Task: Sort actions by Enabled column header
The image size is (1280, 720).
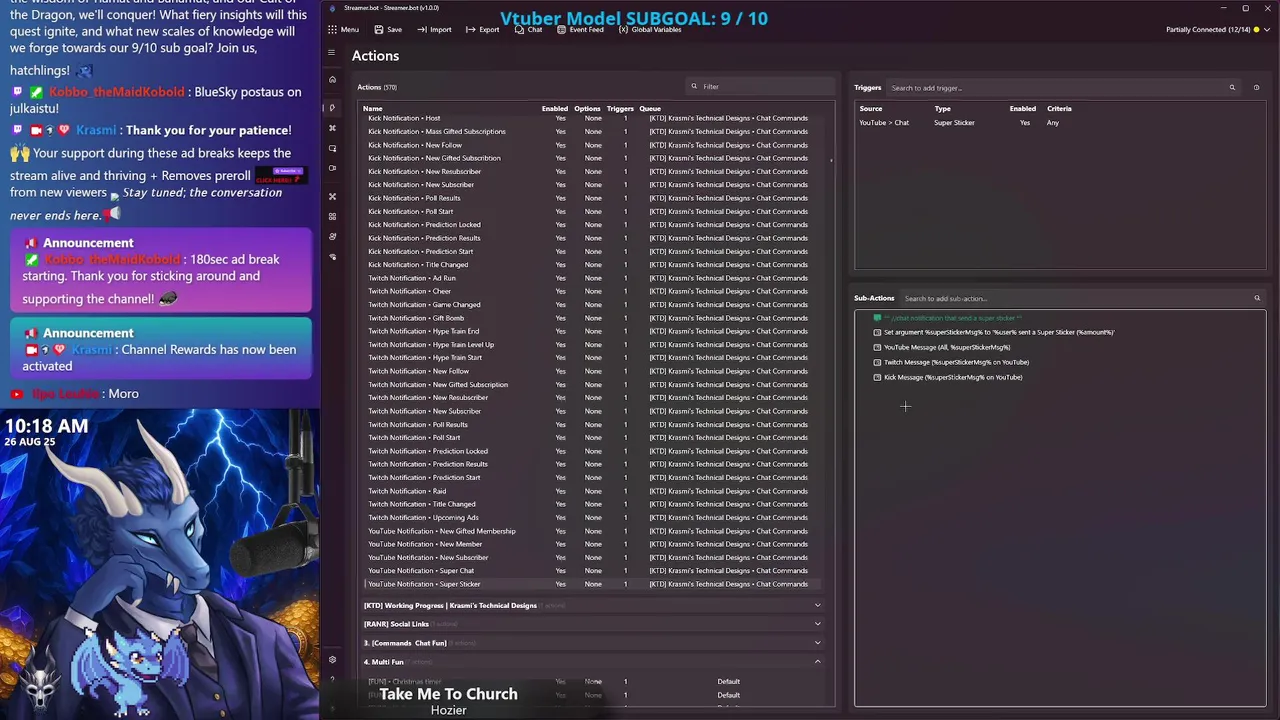Action: [x=555, y=108]
